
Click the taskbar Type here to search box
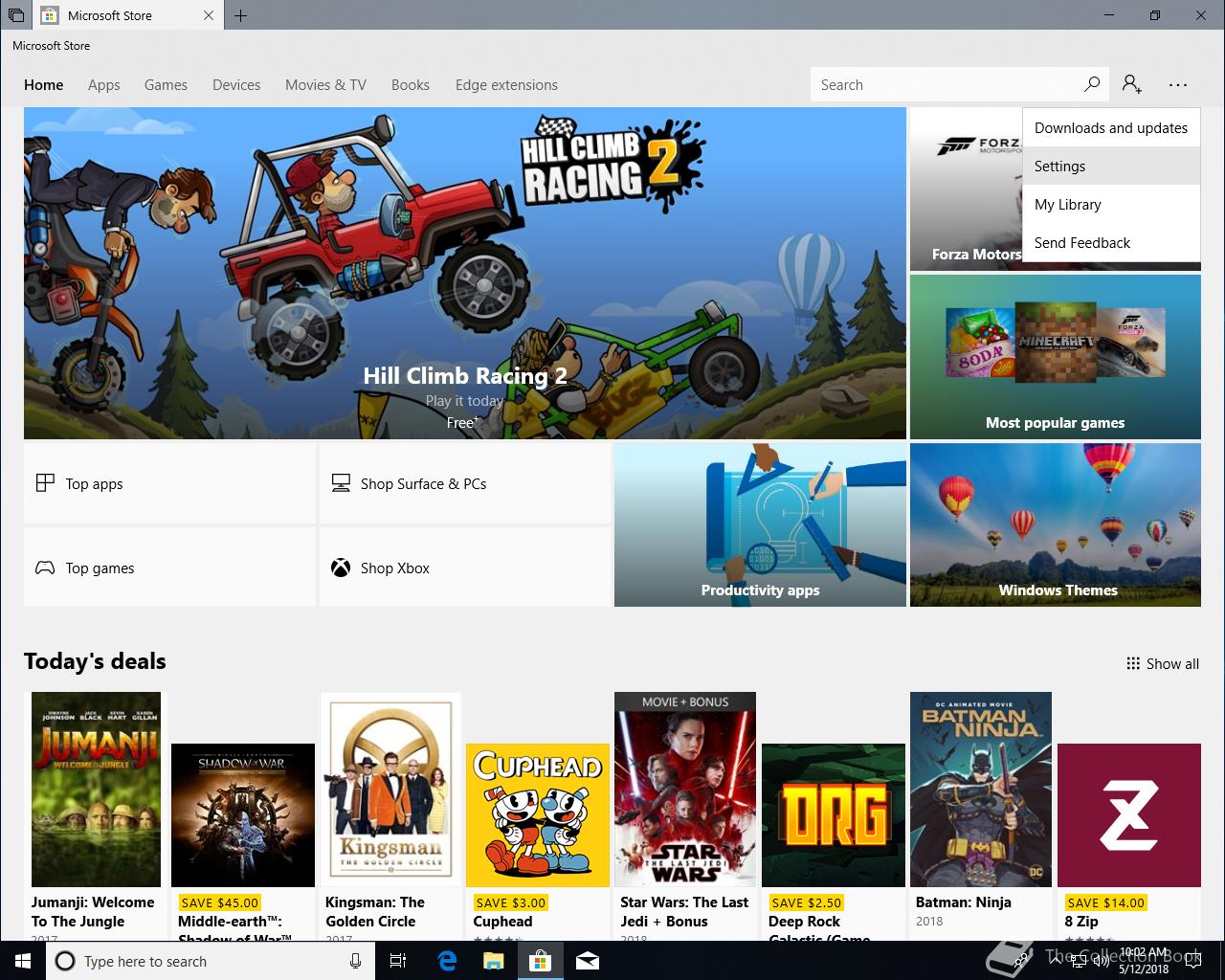pyautogui.click(x=210, y=961)
